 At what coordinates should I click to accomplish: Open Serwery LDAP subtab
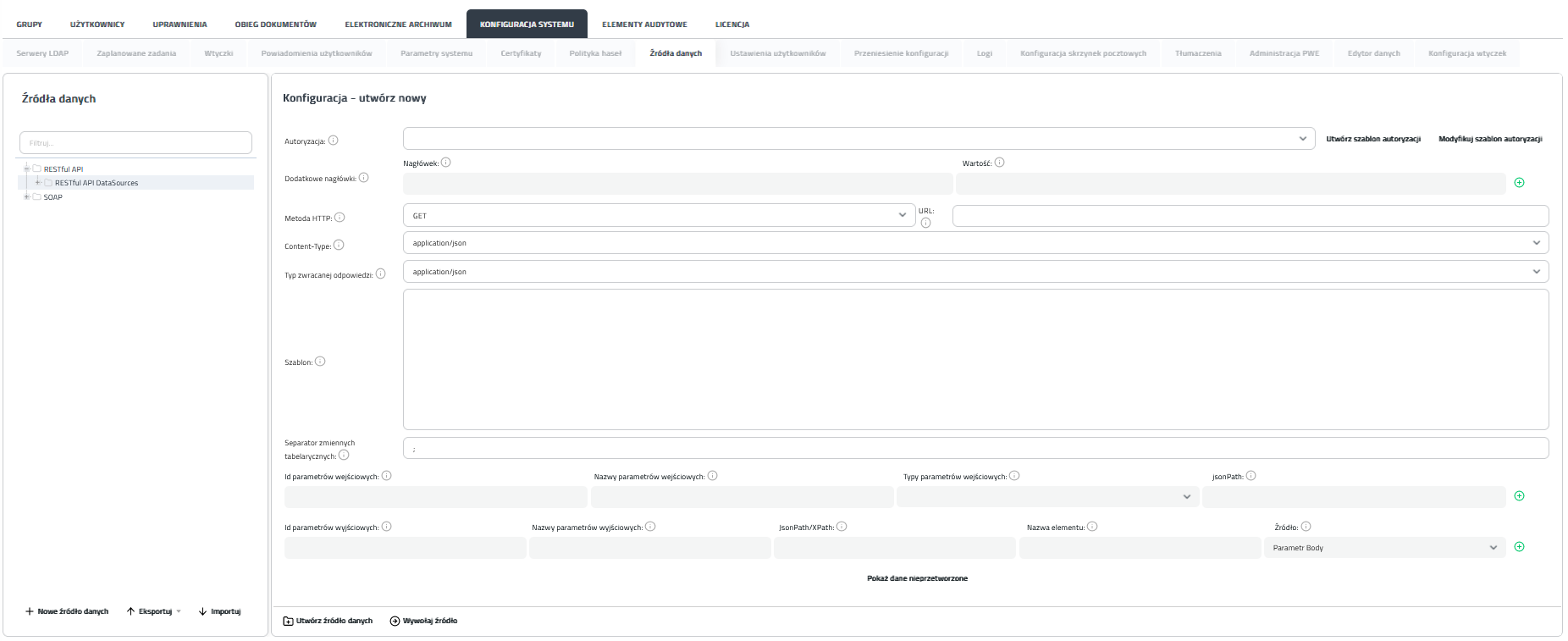[x=42, y=53]
